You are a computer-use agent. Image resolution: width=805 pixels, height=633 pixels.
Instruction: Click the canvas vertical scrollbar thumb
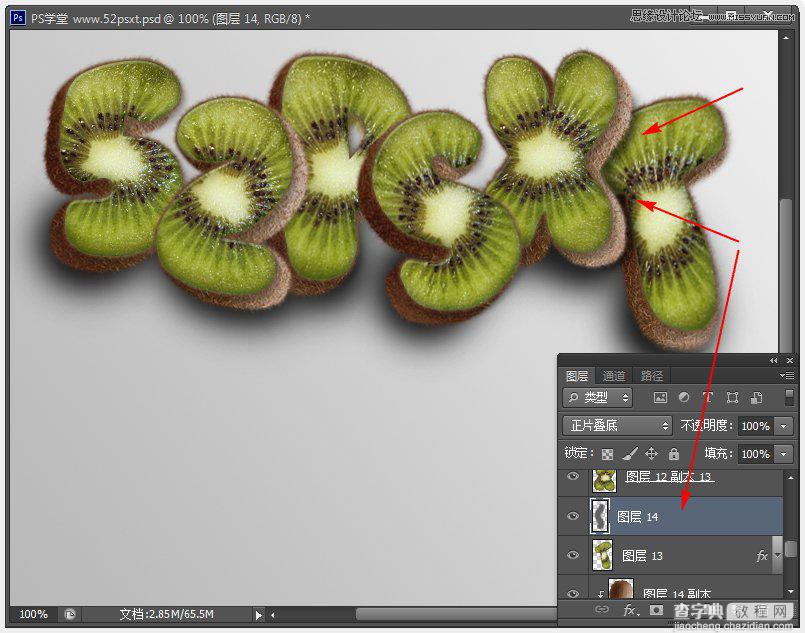coord(785,275)
